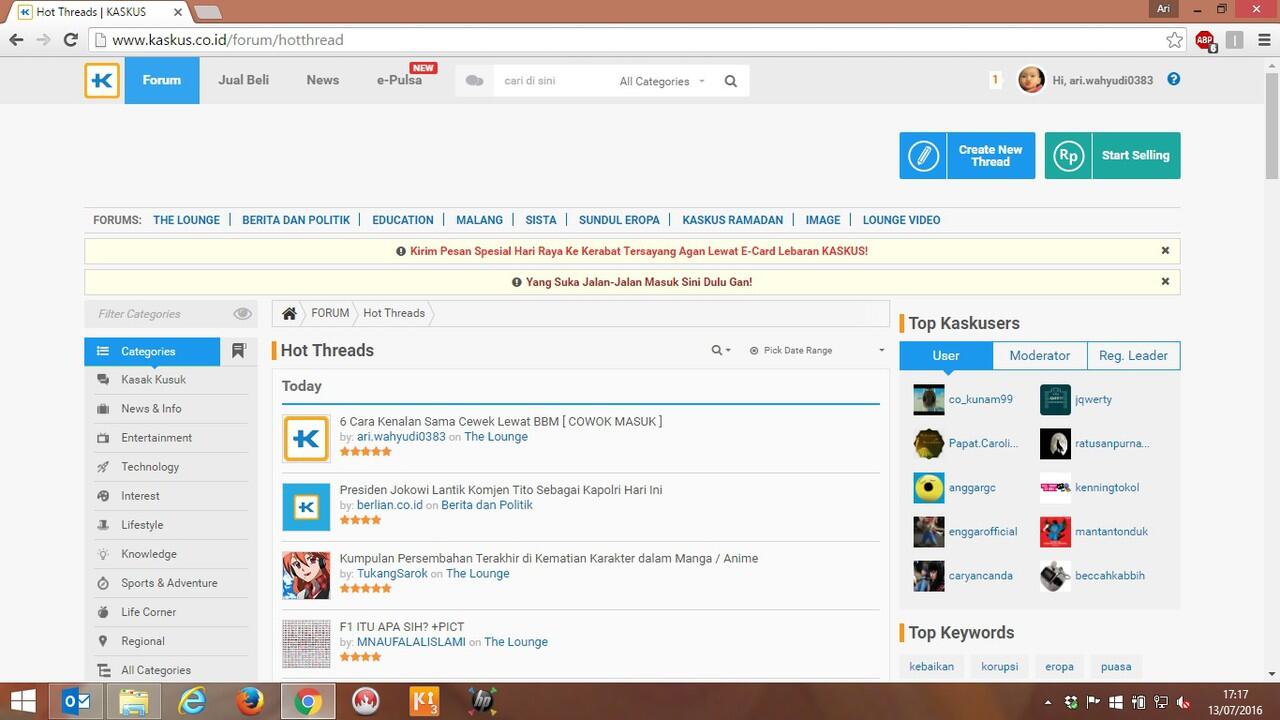Click the browser reload button
The width and height of the screenshot is (1280, 720).
(70, 40)
